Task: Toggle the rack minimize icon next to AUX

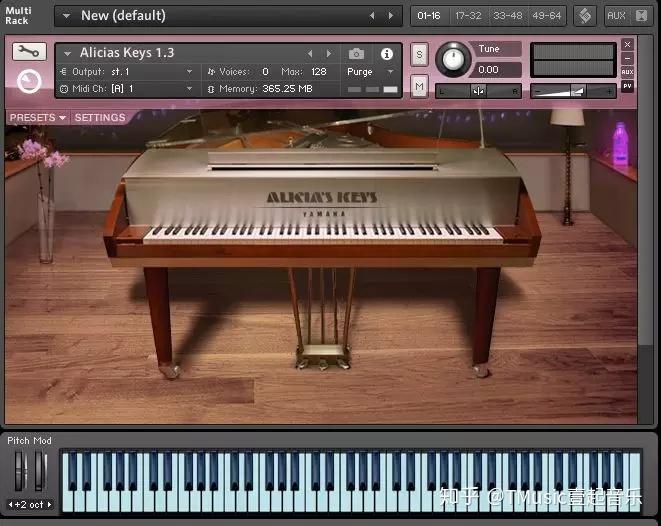Action: (x=641, y=16)
